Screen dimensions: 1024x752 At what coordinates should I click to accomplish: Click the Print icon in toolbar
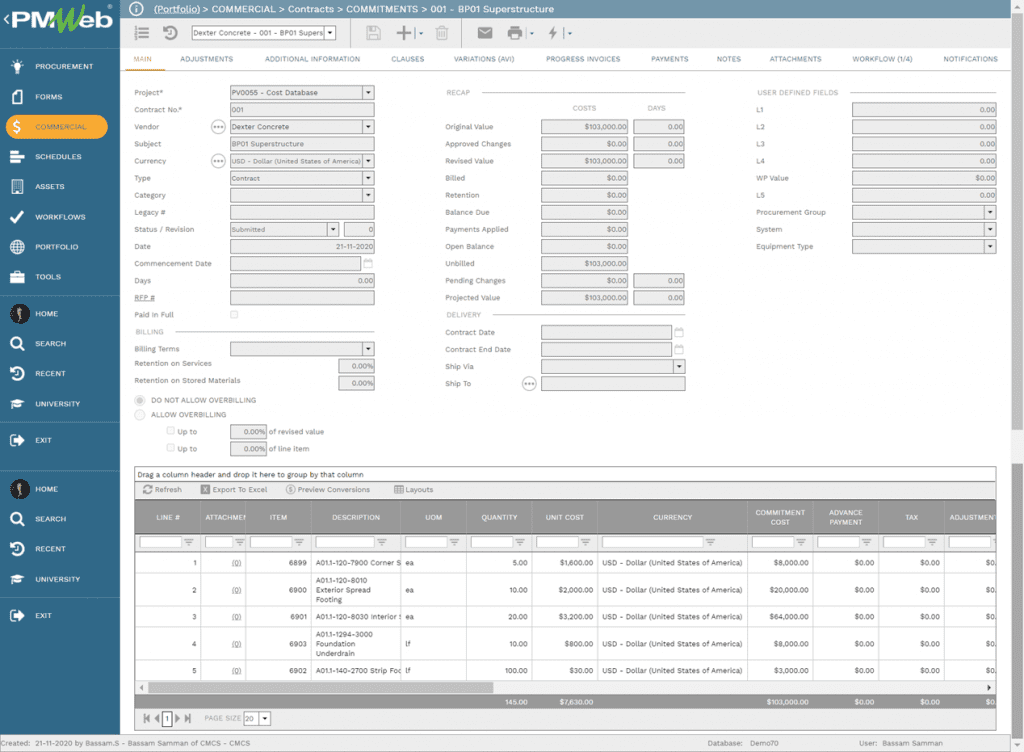(x=515, y=33)
